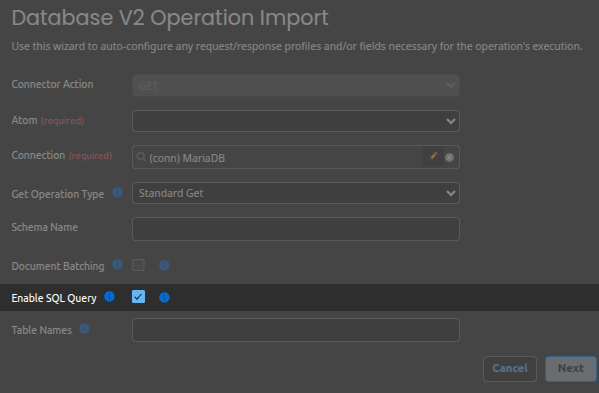
Task: Open info icon beside Enable SQL Query label
Action: point(109,296)
